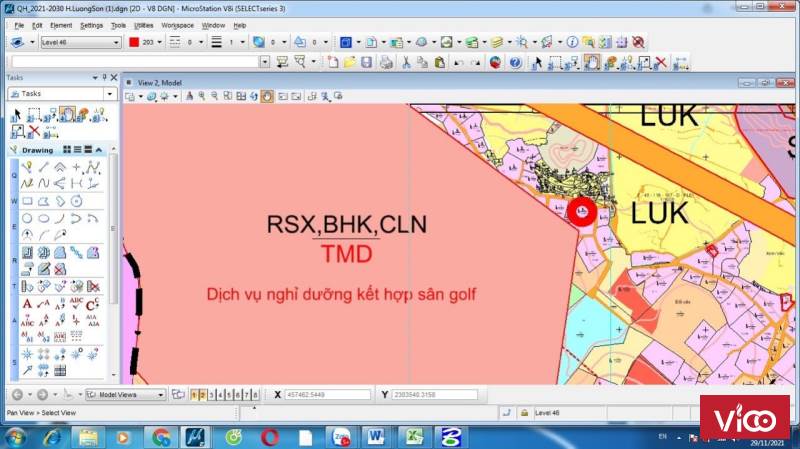Open the active level 'Level 46' dropdown
Viewport: 800px width, 449px height.
tap(81, 42)
